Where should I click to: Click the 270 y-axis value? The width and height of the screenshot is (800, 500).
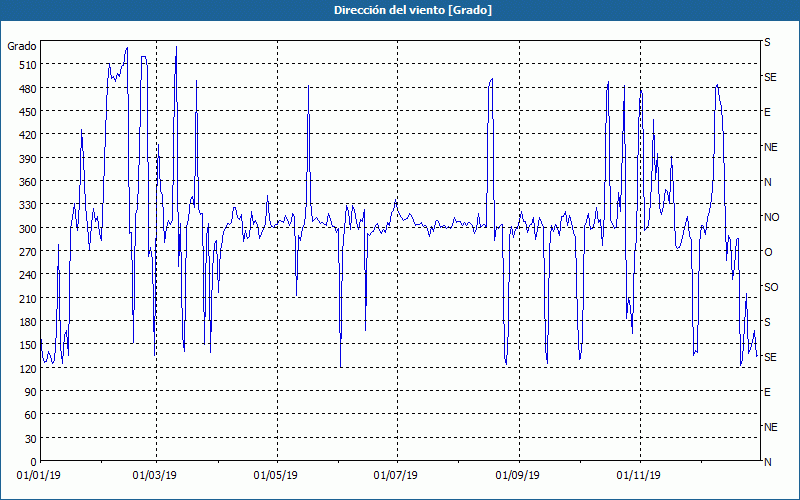29,252
